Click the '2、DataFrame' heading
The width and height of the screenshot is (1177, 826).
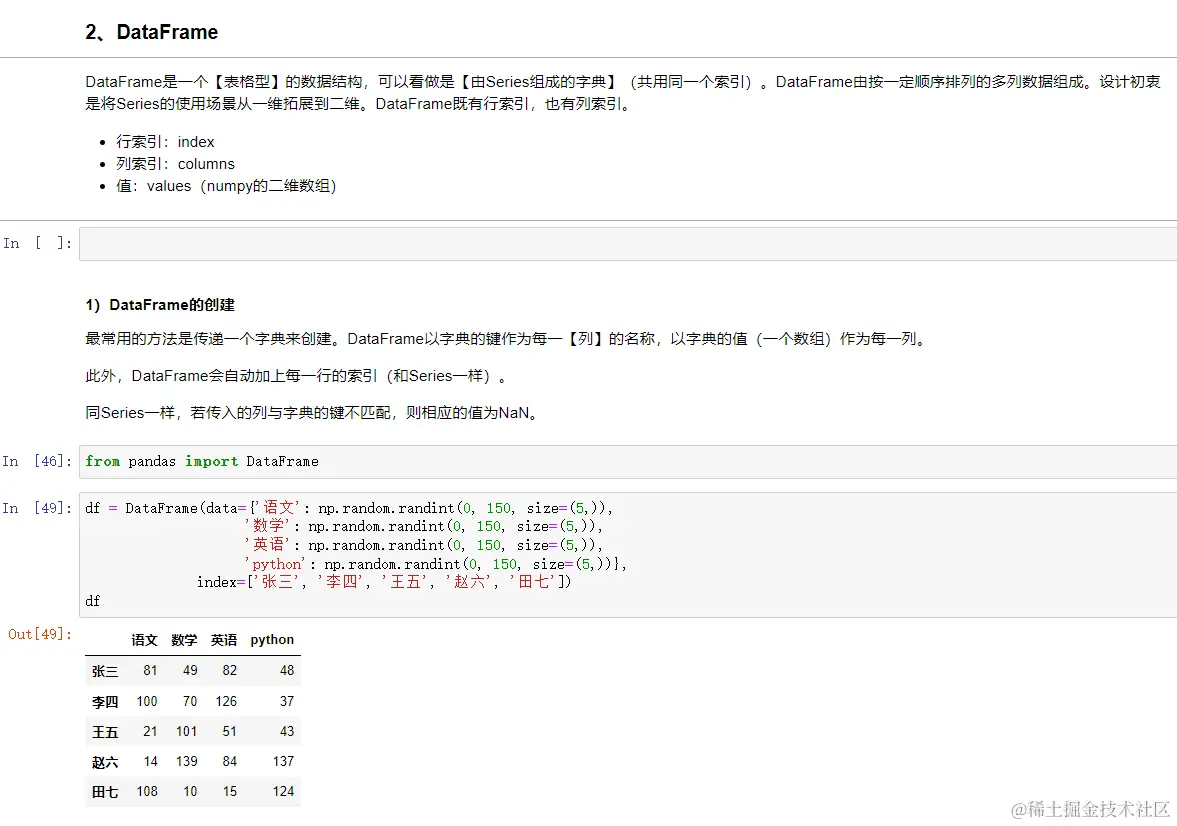(x=152, y=32)
